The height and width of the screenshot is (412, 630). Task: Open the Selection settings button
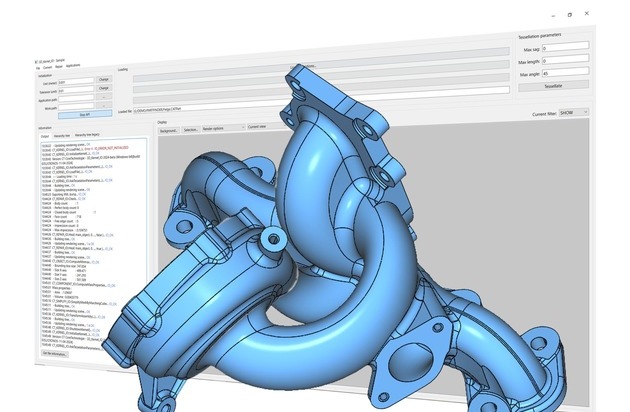click(x=191, y=129)
